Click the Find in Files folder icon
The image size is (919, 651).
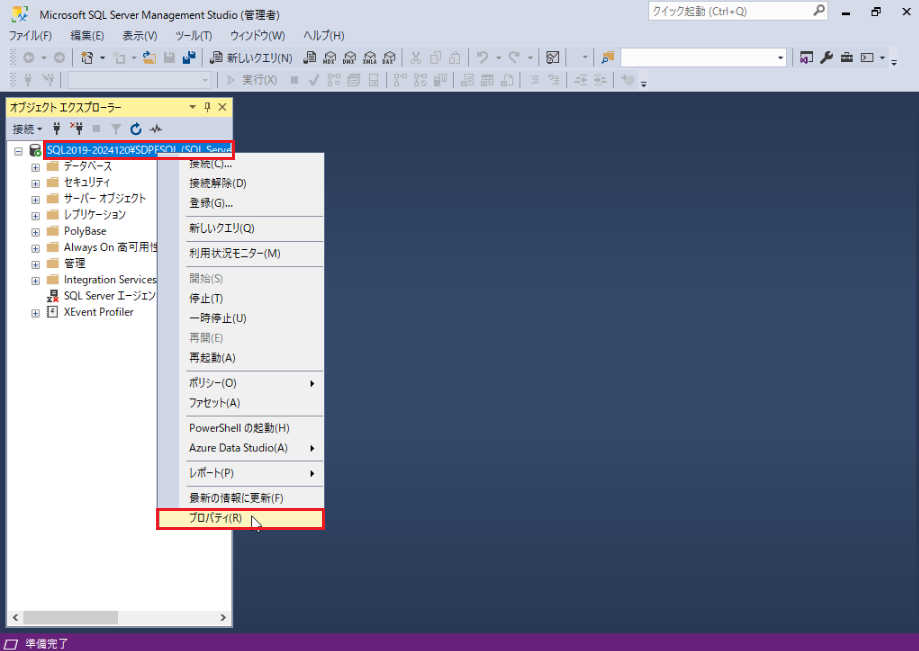click(x=607, y=57)
